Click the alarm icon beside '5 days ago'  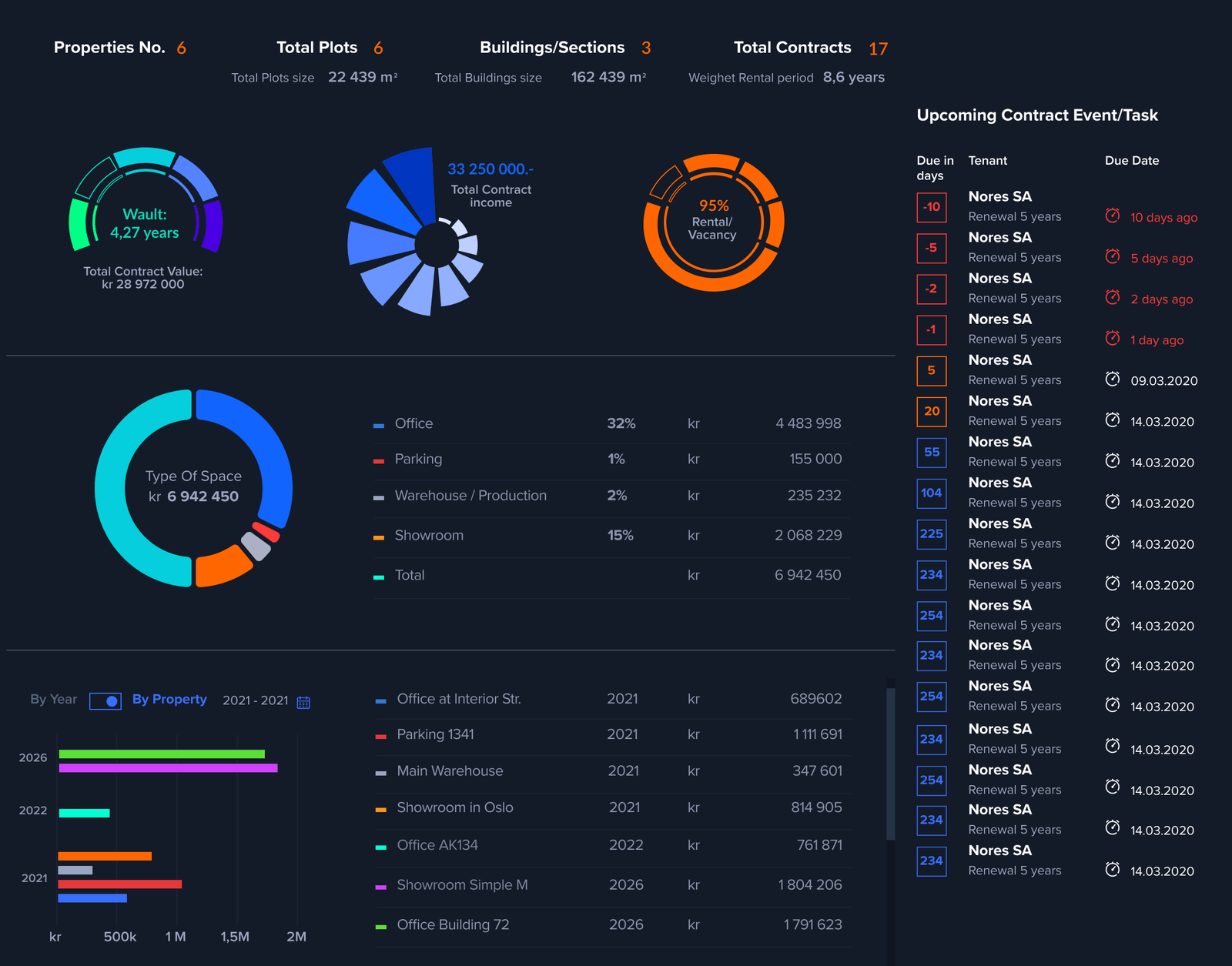(1113, 256)
